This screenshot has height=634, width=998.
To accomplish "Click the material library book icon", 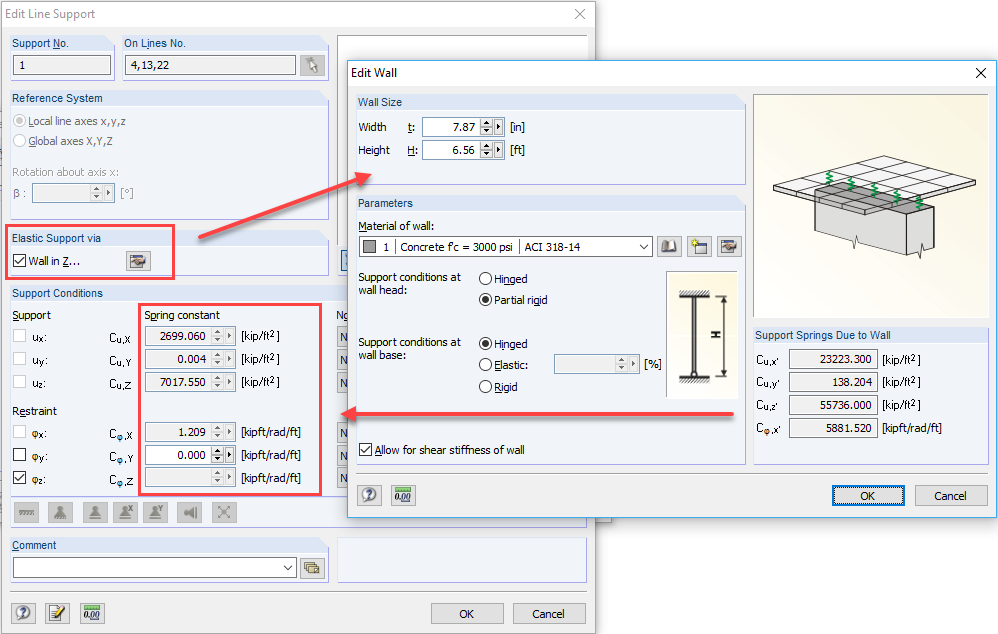I will click(669, 246).
